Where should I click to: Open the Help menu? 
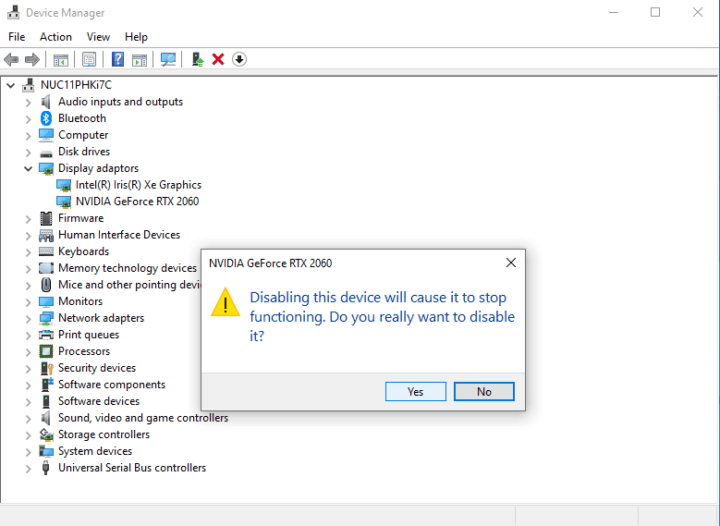(136, 37)
